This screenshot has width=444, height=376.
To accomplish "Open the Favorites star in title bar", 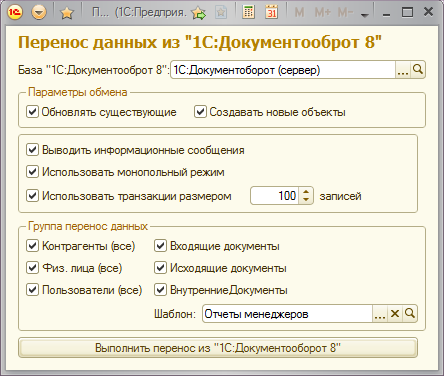I will pos(67,13).
